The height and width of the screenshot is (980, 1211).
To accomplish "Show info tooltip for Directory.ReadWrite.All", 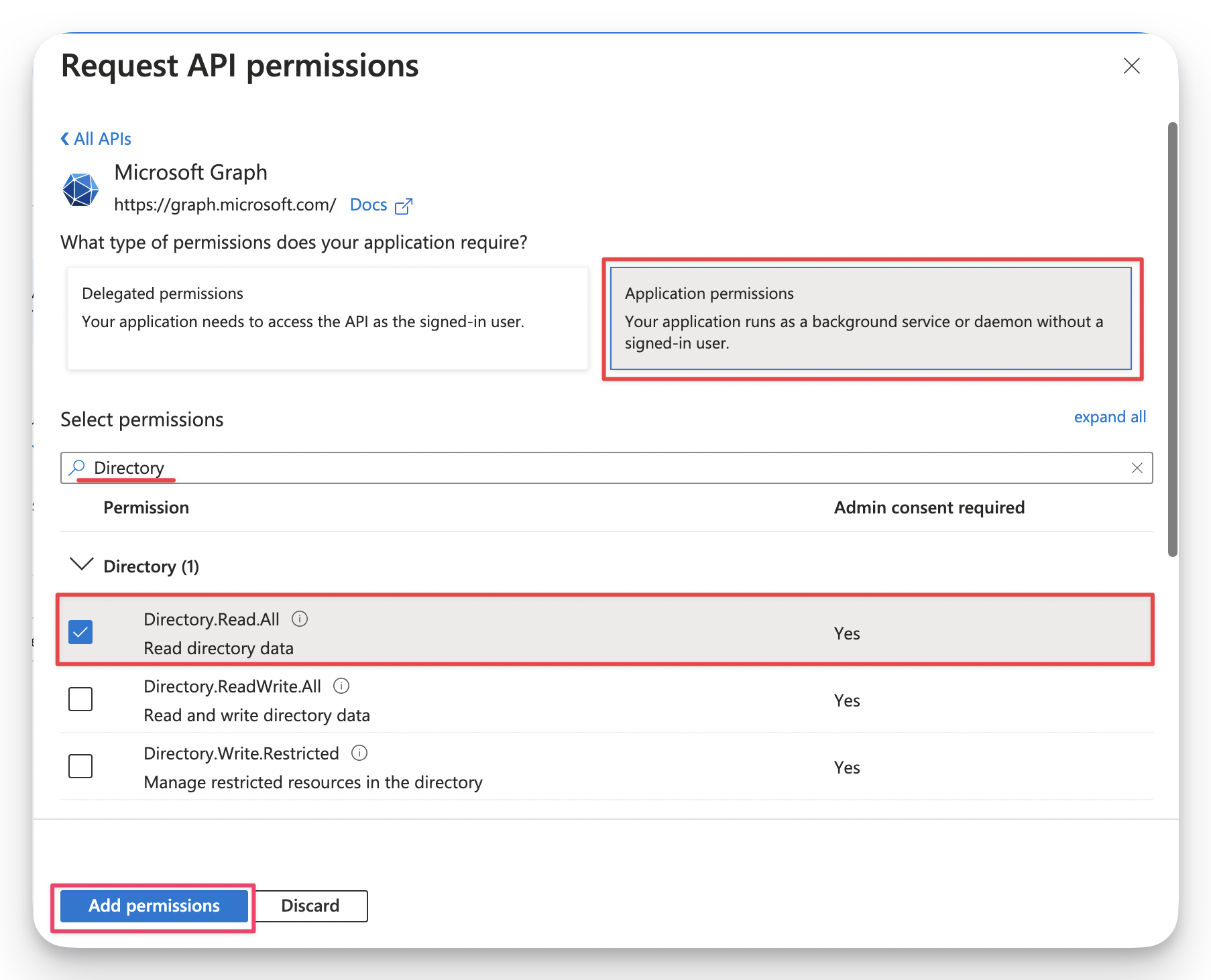I will pos(341,686).
